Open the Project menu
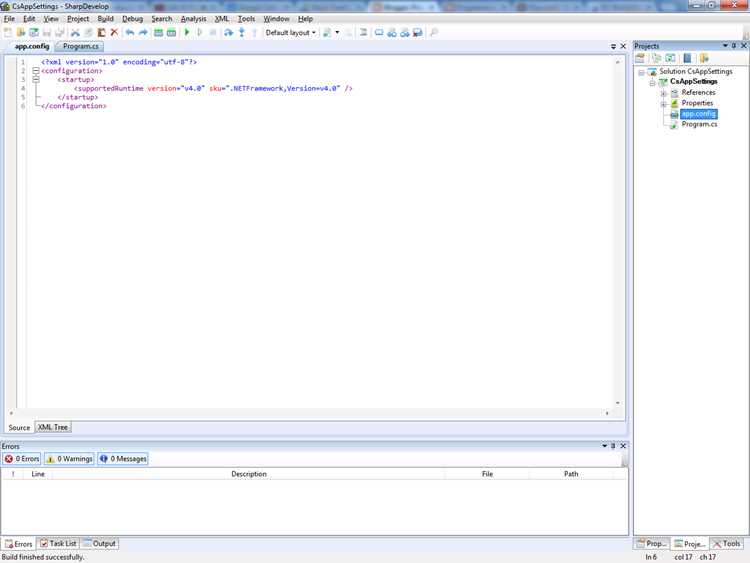 78,19
